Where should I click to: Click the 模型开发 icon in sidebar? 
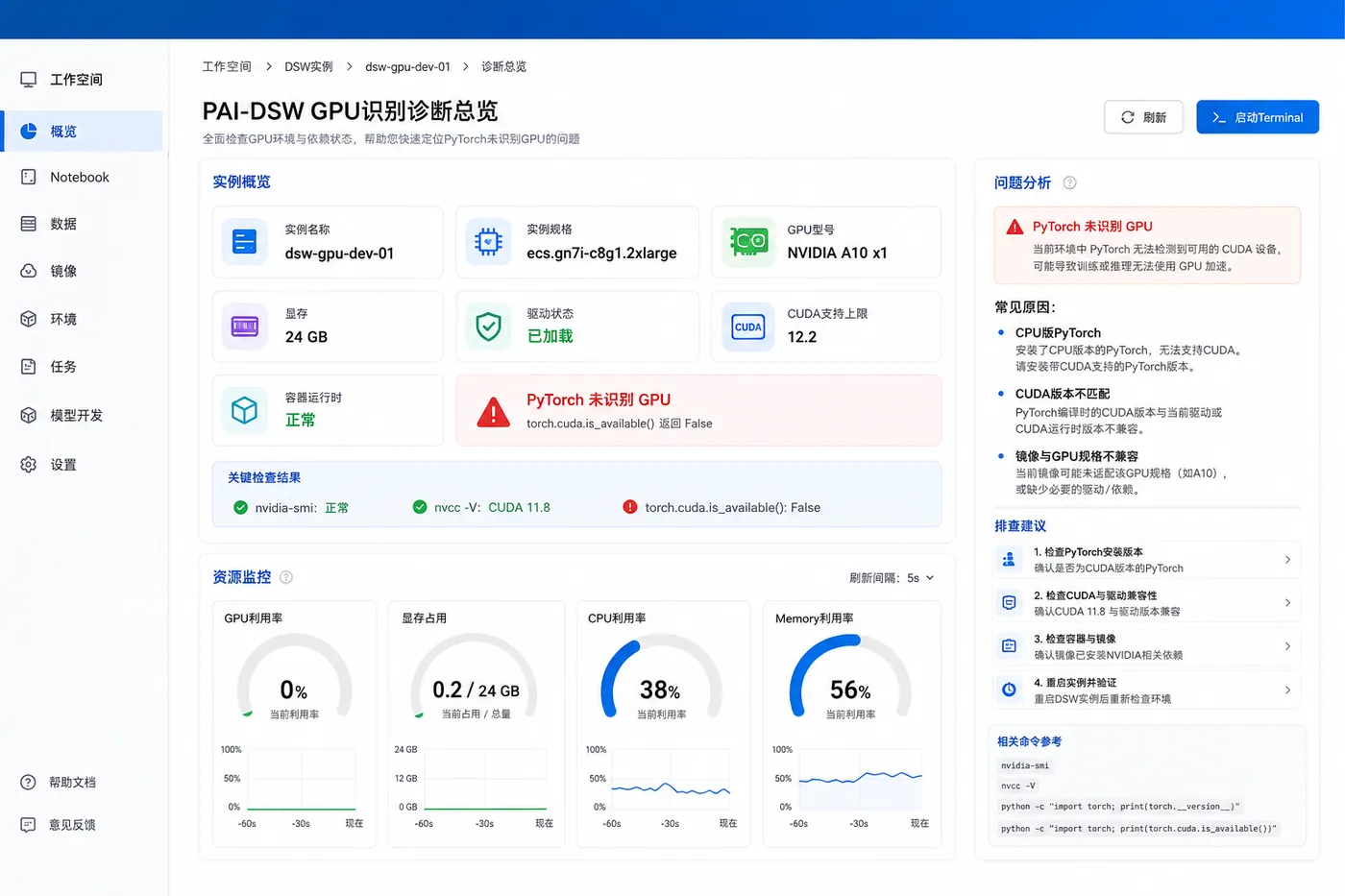point(29,415)
